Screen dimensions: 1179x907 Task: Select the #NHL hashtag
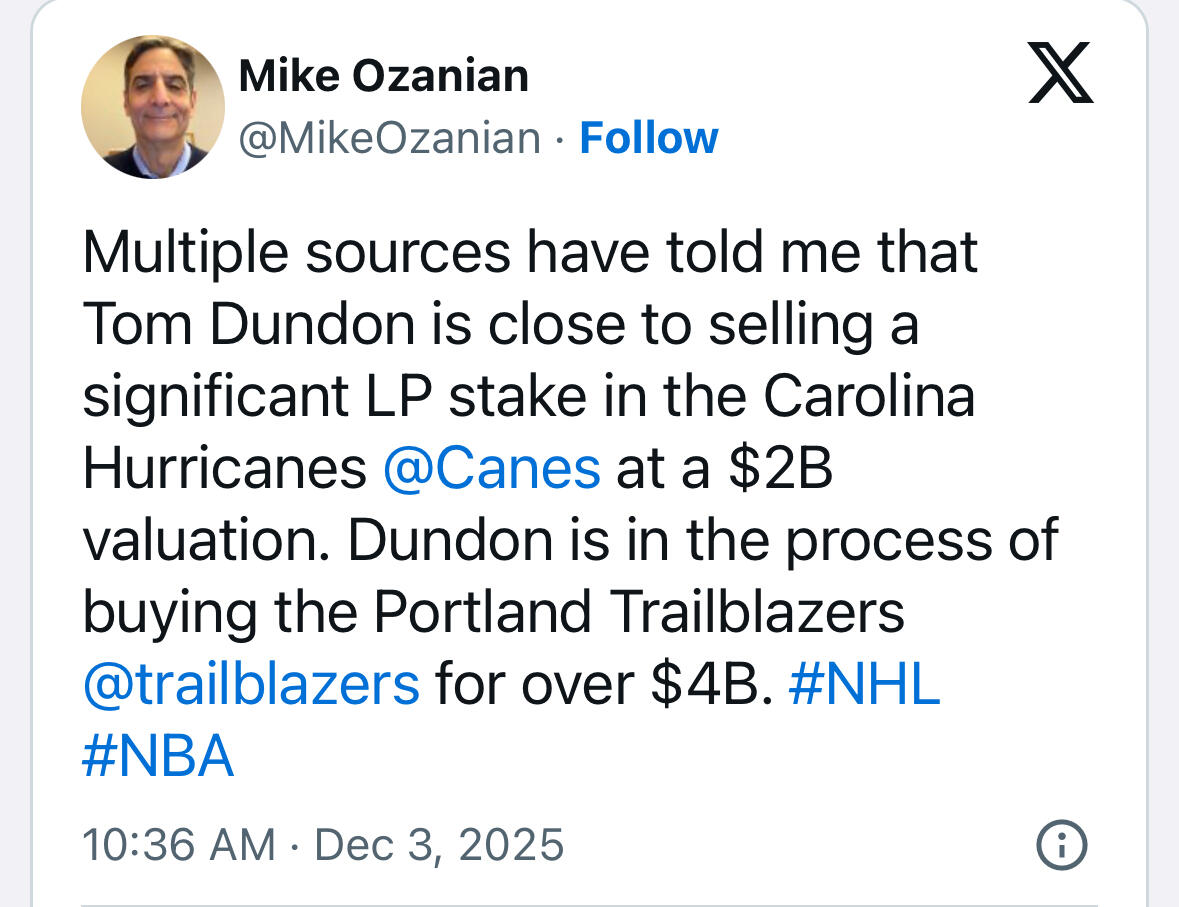(864, 684)
